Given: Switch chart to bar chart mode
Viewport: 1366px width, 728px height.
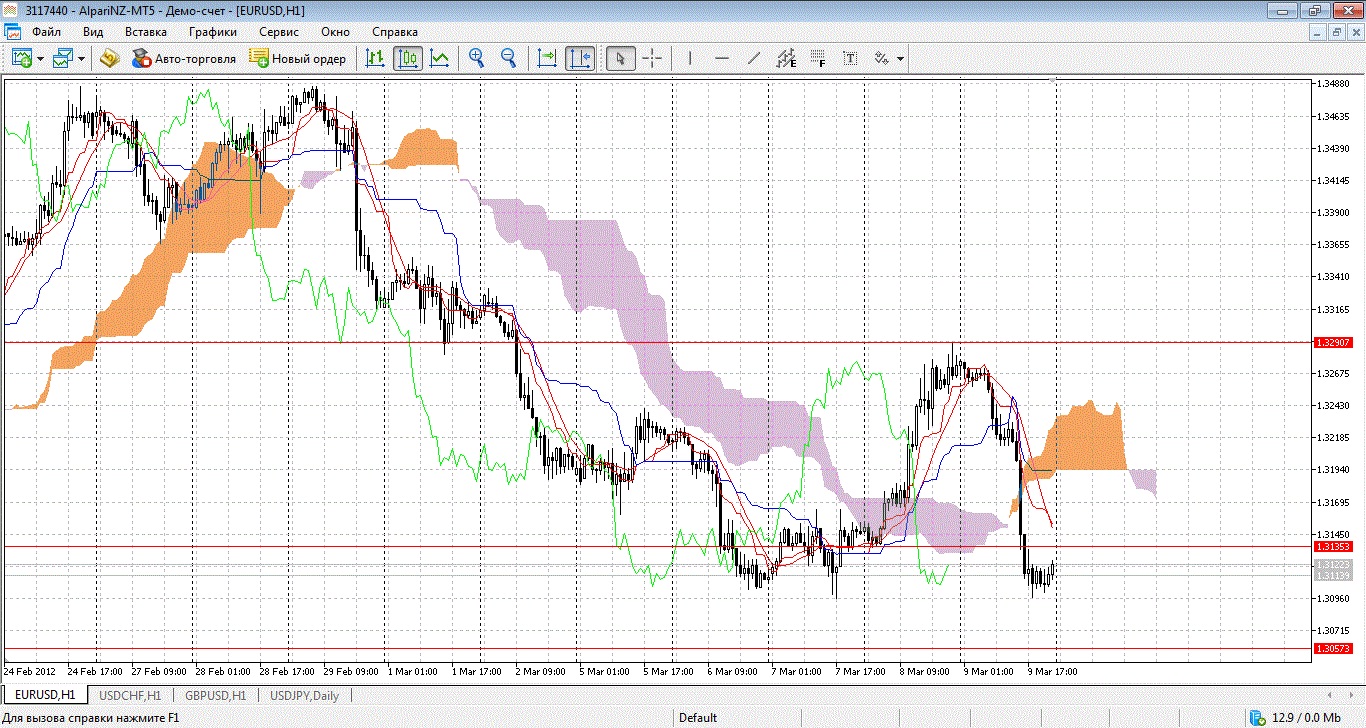Looking at the screenshot, I should point(375,59).
